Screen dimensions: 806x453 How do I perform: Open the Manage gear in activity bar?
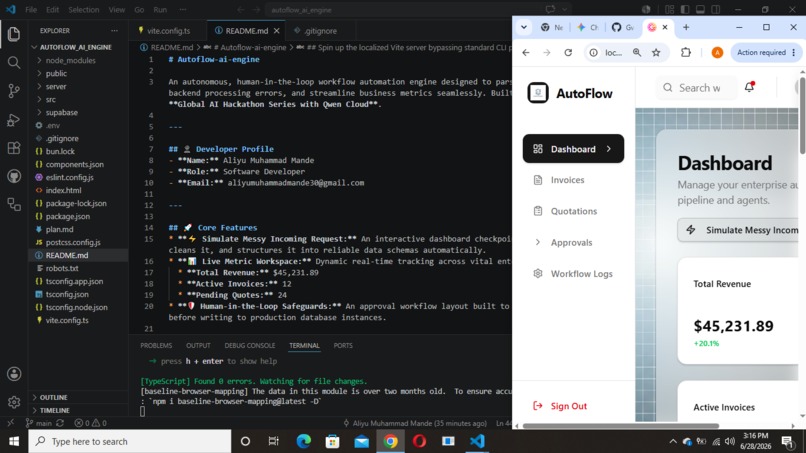(x=14, y=402)
